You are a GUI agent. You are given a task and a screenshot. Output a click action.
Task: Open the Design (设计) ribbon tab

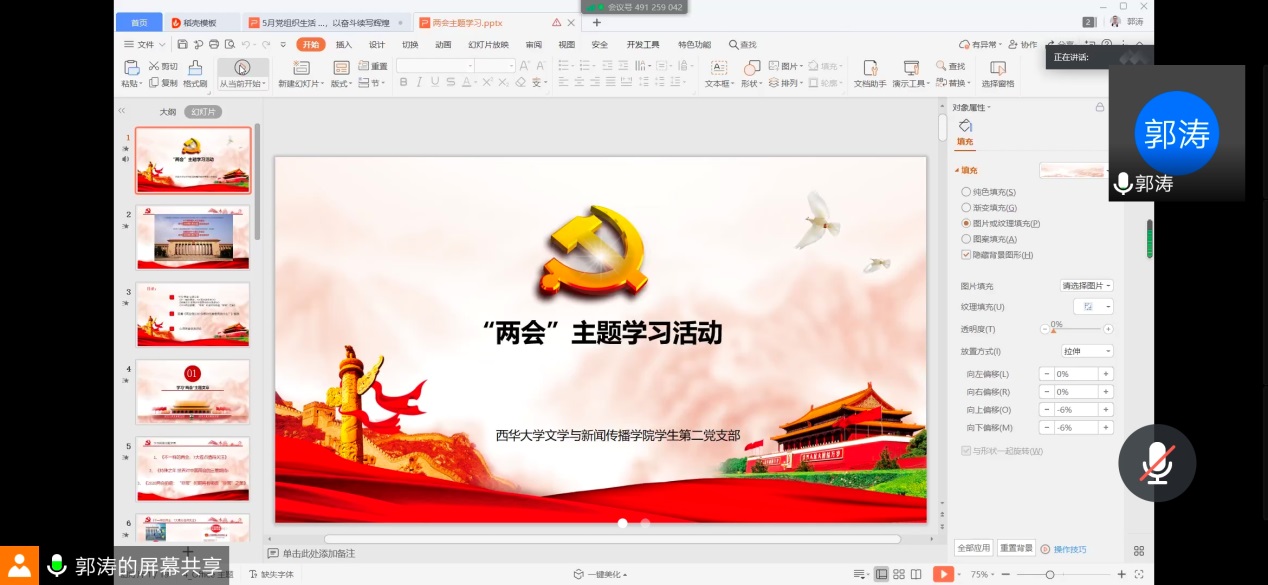pyautogui.click(x=376, y=44)
